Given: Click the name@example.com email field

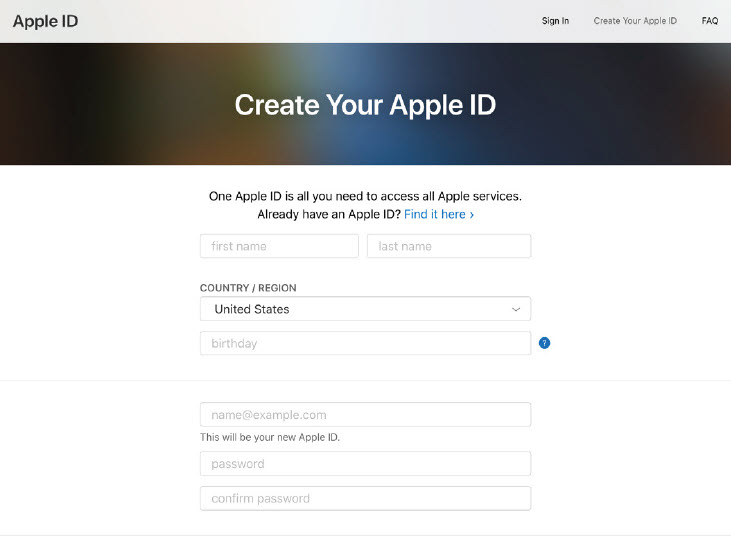Looking at the screenshot, I should pos(365,415).
